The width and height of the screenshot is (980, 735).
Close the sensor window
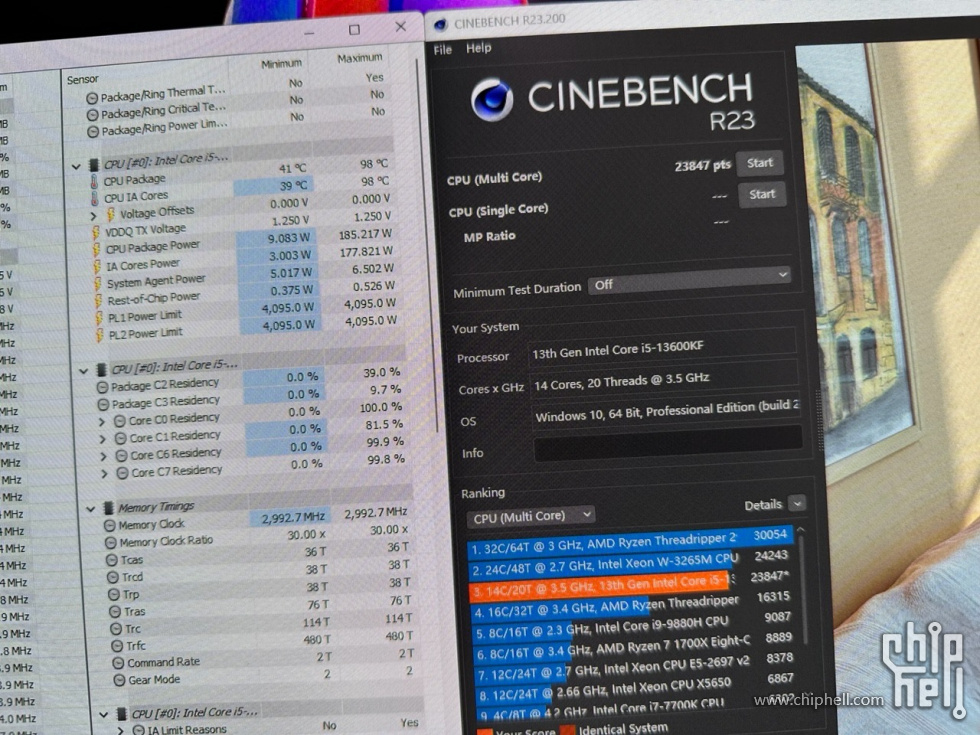pyautogui.click(x=401, y=26)
